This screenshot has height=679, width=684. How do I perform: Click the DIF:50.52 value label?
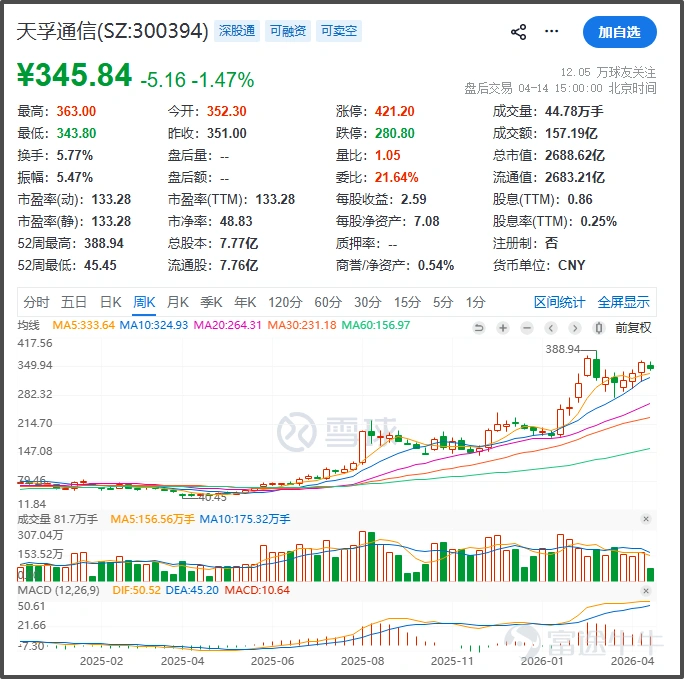click(137, 590)
